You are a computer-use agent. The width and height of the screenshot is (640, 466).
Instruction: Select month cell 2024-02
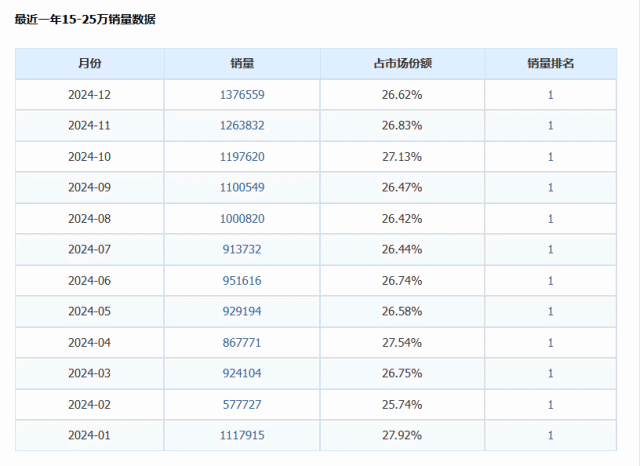pos(89,404)
